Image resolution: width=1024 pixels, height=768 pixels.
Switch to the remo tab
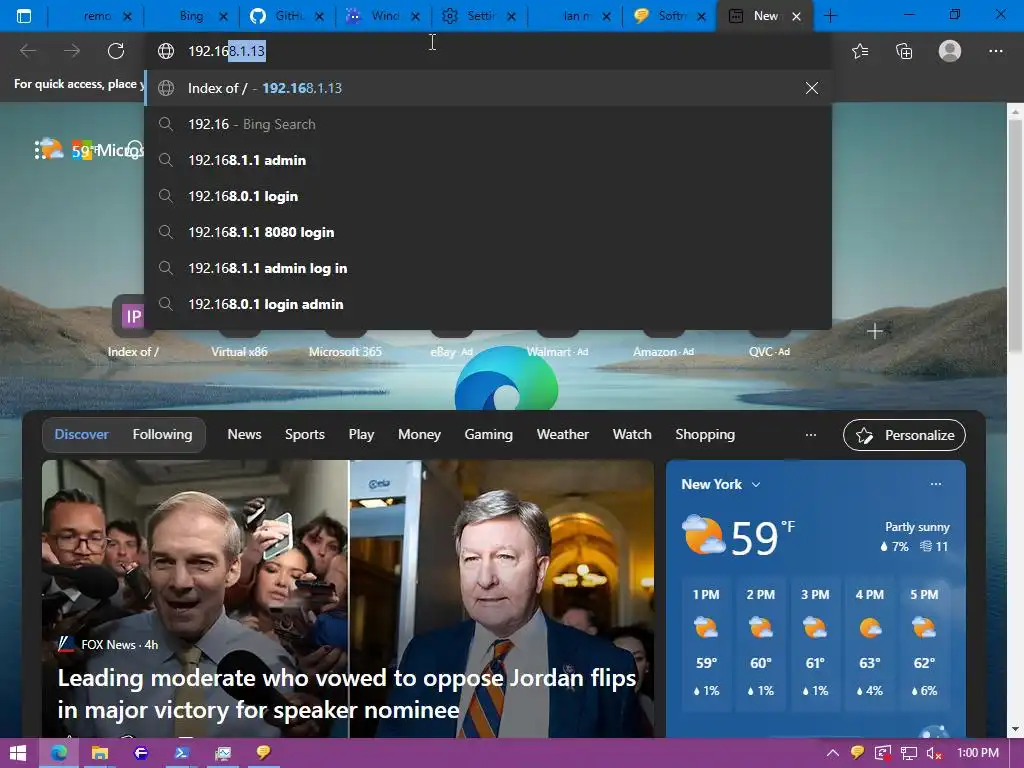click(96, 16)
